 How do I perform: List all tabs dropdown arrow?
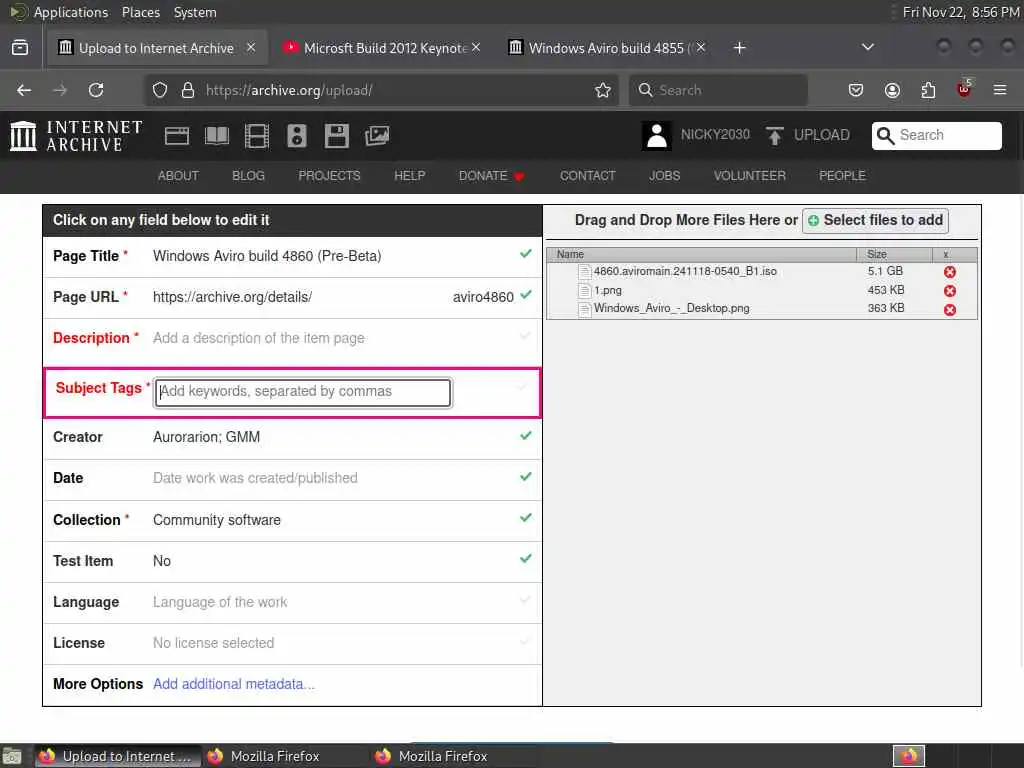coord(868,47)
